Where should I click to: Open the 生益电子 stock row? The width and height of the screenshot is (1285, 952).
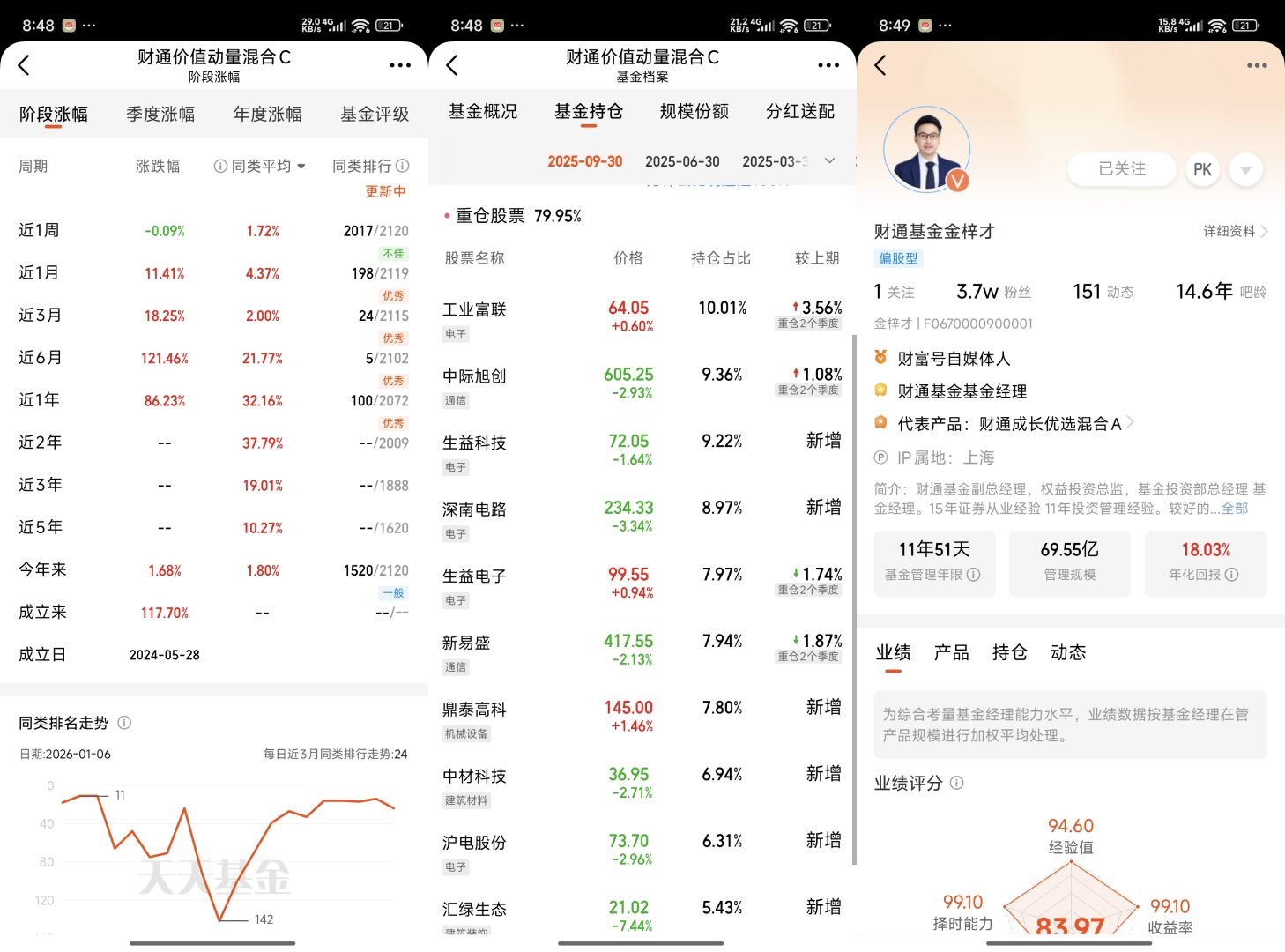coord(642,587)
